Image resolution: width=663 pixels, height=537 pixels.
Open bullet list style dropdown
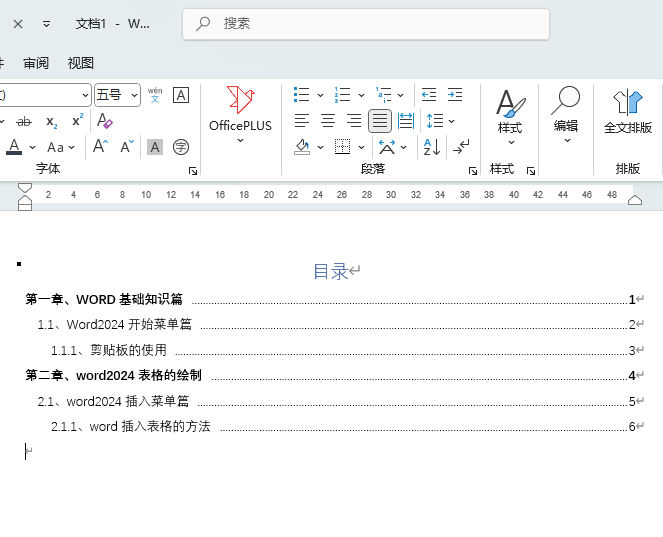click(321, 95)
